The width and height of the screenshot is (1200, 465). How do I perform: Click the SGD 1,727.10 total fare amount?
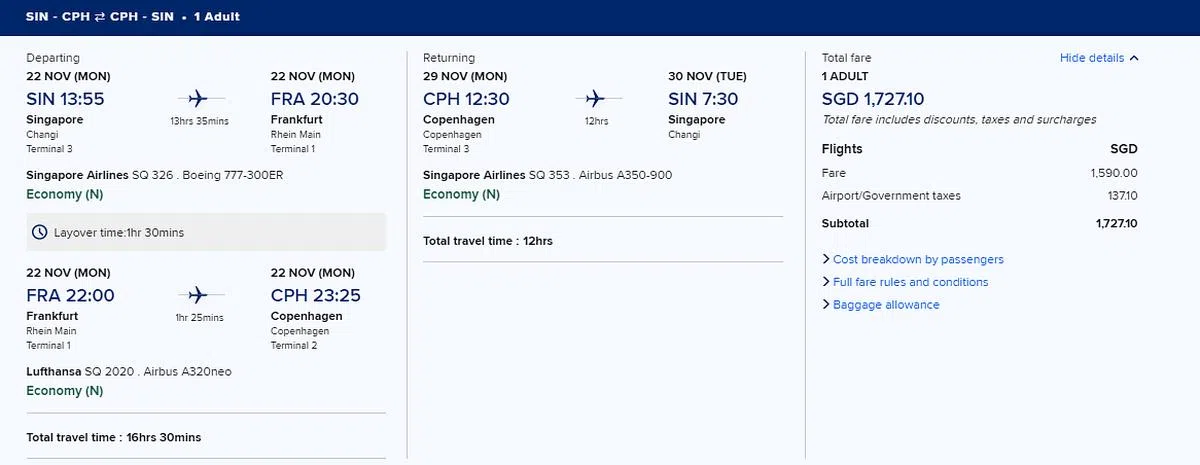point(873,99)
